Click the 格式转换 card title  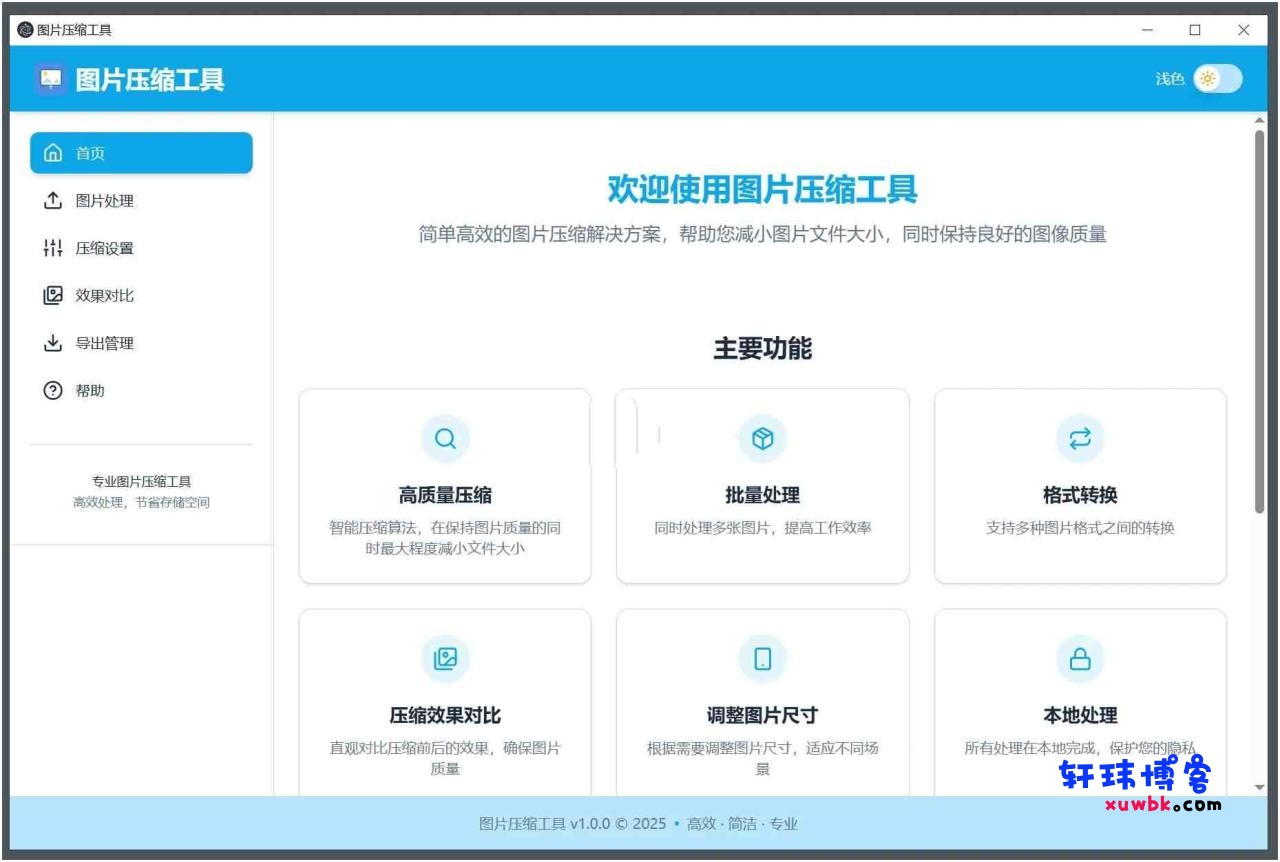[x=1080, y=495]
